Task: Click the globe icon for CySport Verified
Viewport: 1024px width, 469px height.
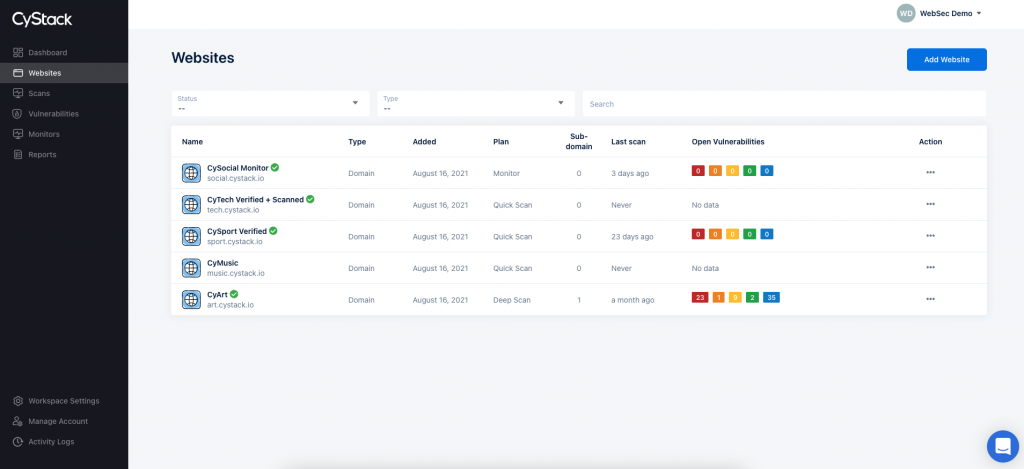Action: 191,236
